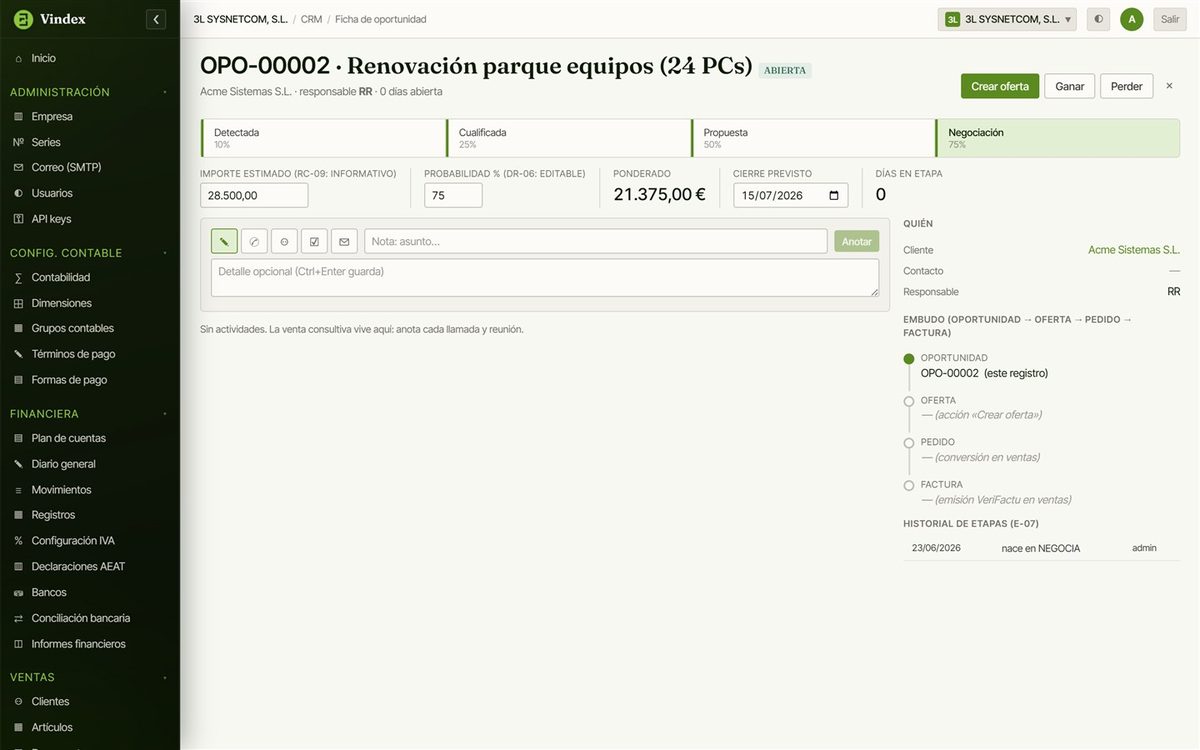
Task: Click the Dimensiones grid icon
Action: click(x=18, y=303)
